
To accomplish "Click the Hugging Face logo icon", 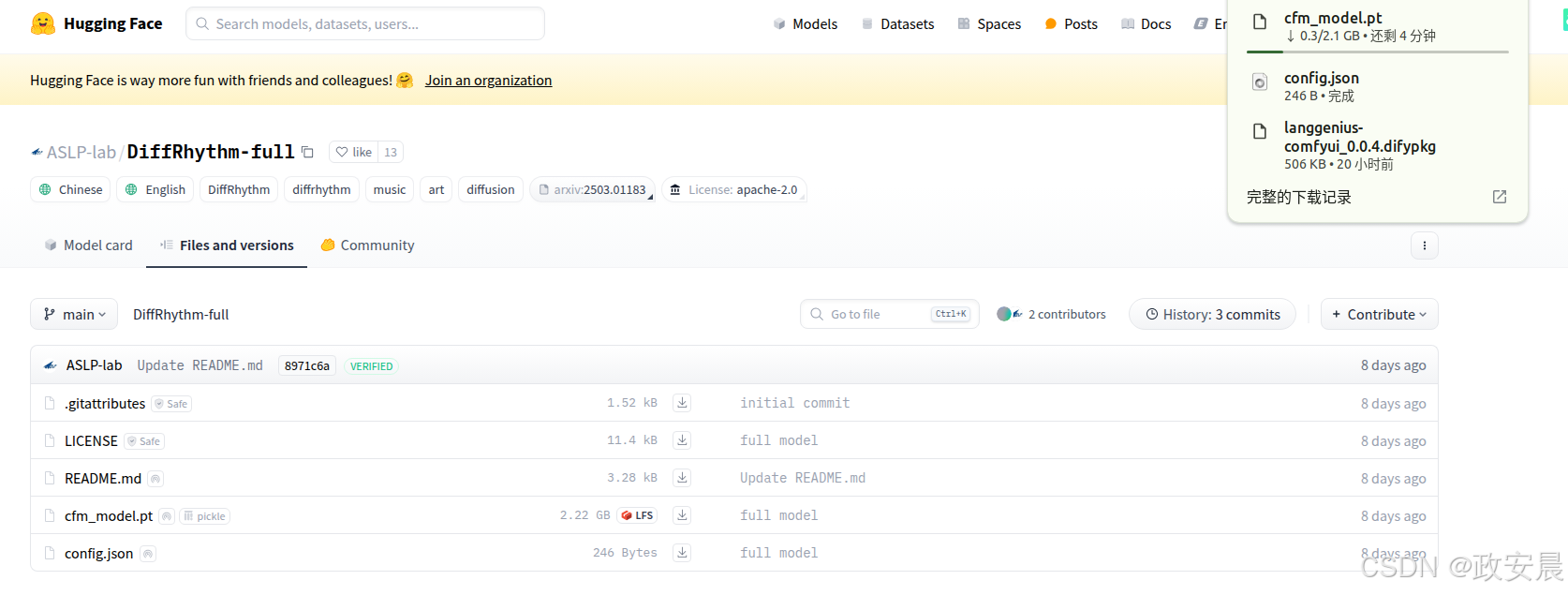I will [x=43, y=23].
